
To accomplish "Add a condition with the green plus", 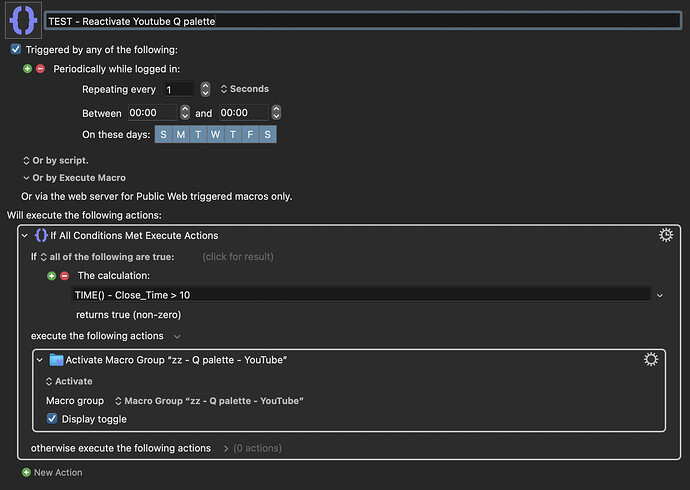I will click(52, 275).
